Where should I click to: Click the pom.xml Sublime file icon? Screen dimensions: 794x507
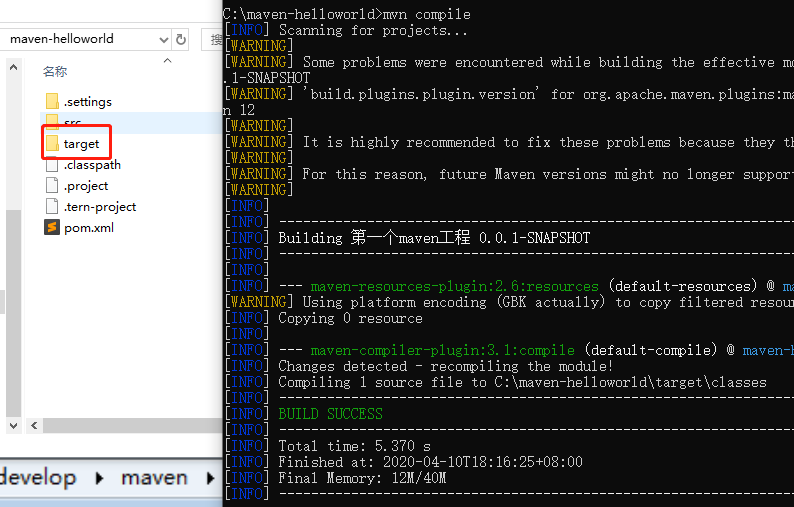point(52,227)
